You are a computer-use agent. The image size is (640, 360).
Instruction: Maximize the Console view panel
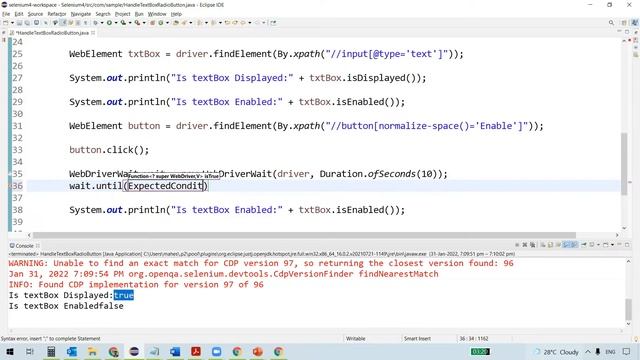pyautogui.click(x=627, y=244)
